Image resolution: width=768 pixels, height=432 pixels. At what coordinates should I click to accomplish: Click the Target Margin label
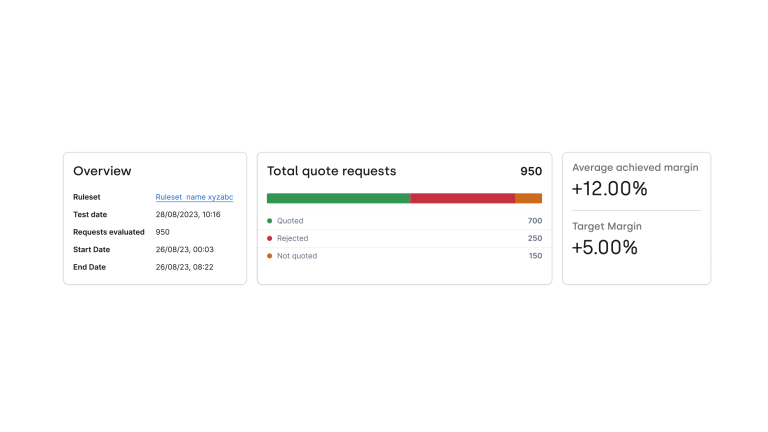[x=607, y=226]
